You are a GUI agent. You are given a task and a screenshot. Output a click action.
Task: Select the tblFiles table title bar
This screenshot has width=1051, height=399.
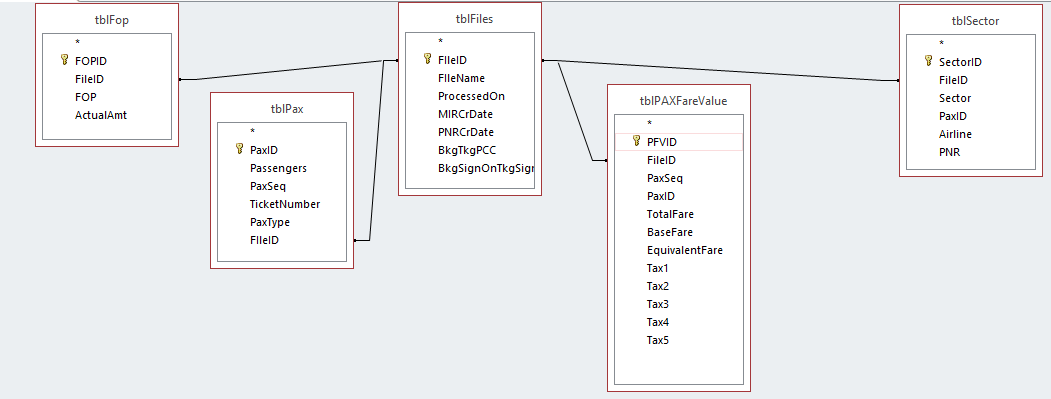[470, 19]
